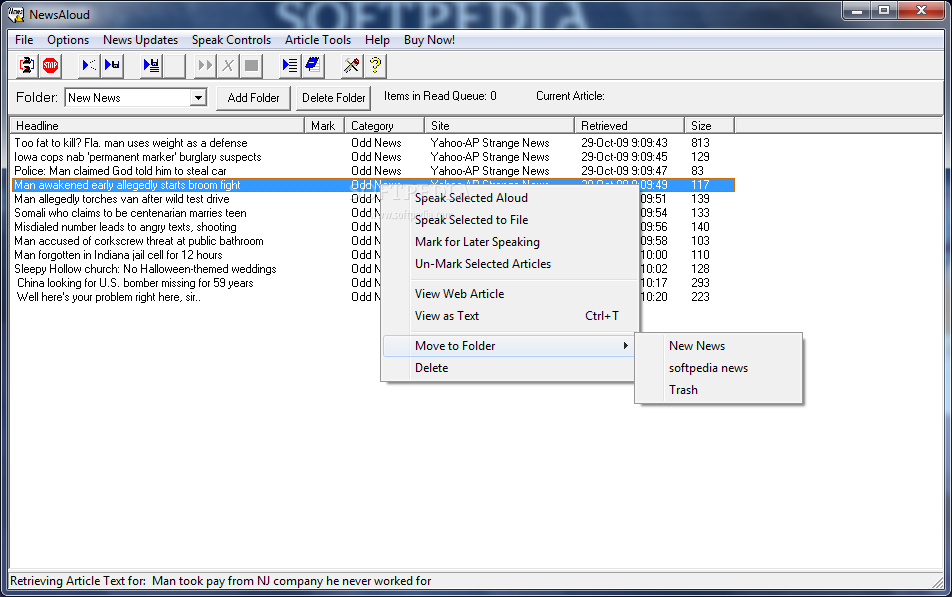Select headline 'Too fat to kill? Fla. man uses weight'

[131, 143]
